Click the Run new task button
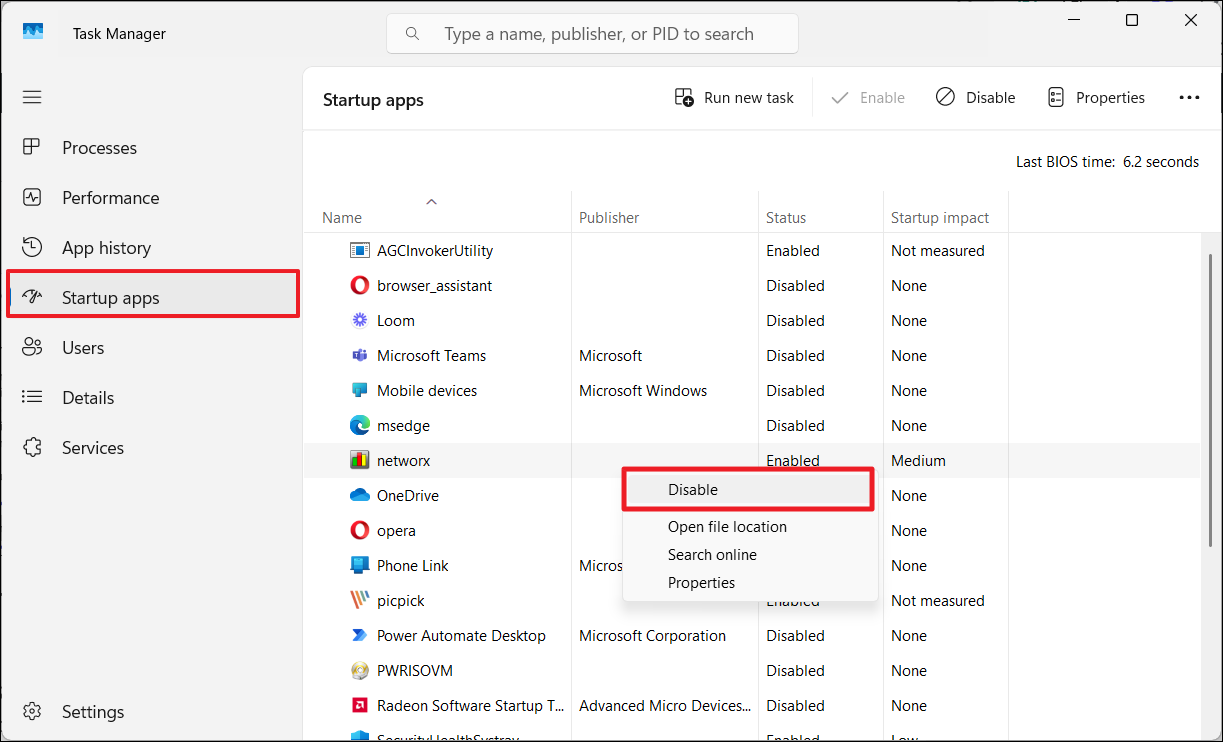The height and width of the screenshot is (742, 1223). 734,98
